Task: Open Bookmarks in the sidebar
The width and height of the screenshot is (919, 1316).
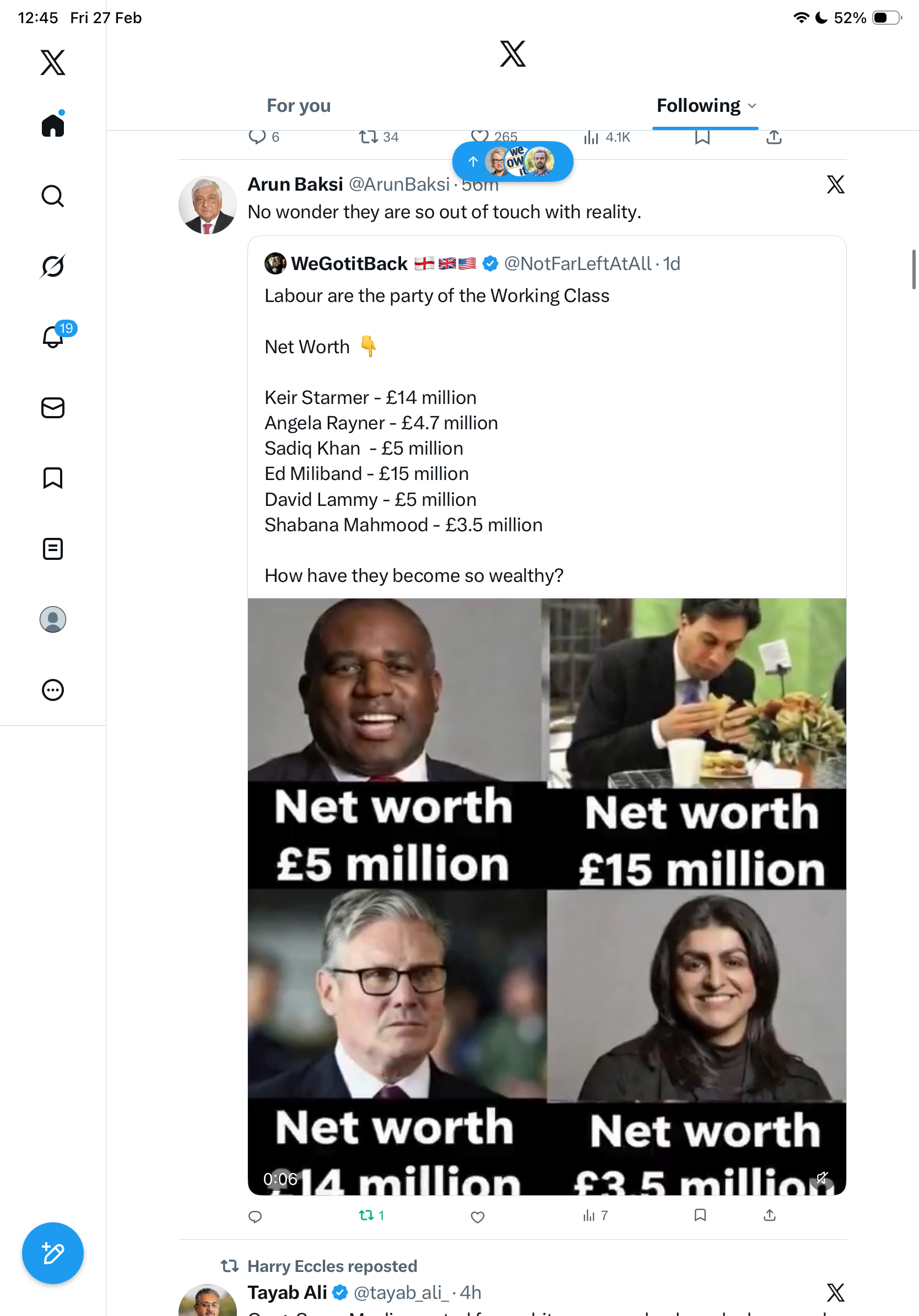Action: [x=53, y=478]
